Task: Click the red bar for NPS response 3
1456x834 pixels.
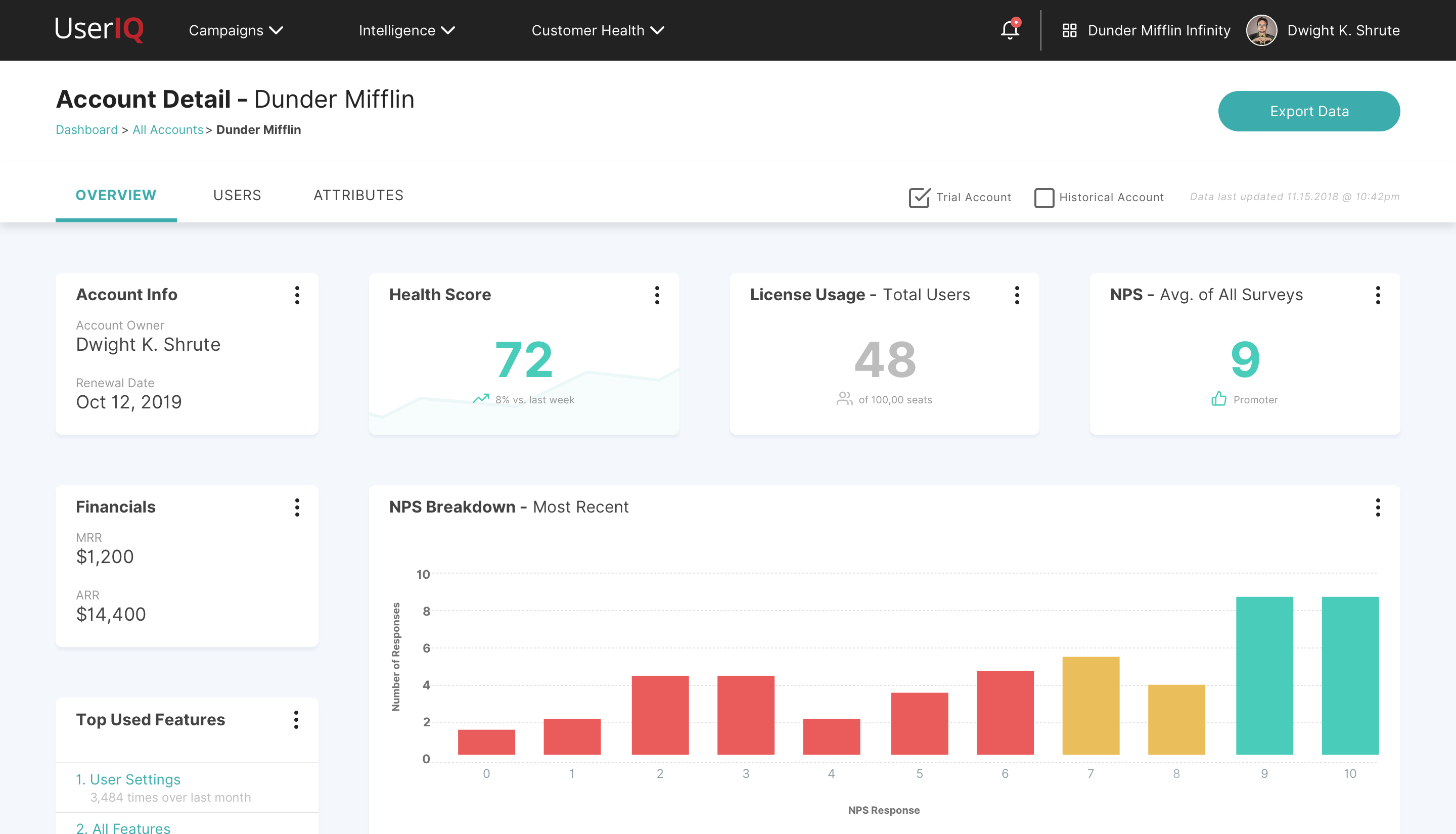Action: 746,715
